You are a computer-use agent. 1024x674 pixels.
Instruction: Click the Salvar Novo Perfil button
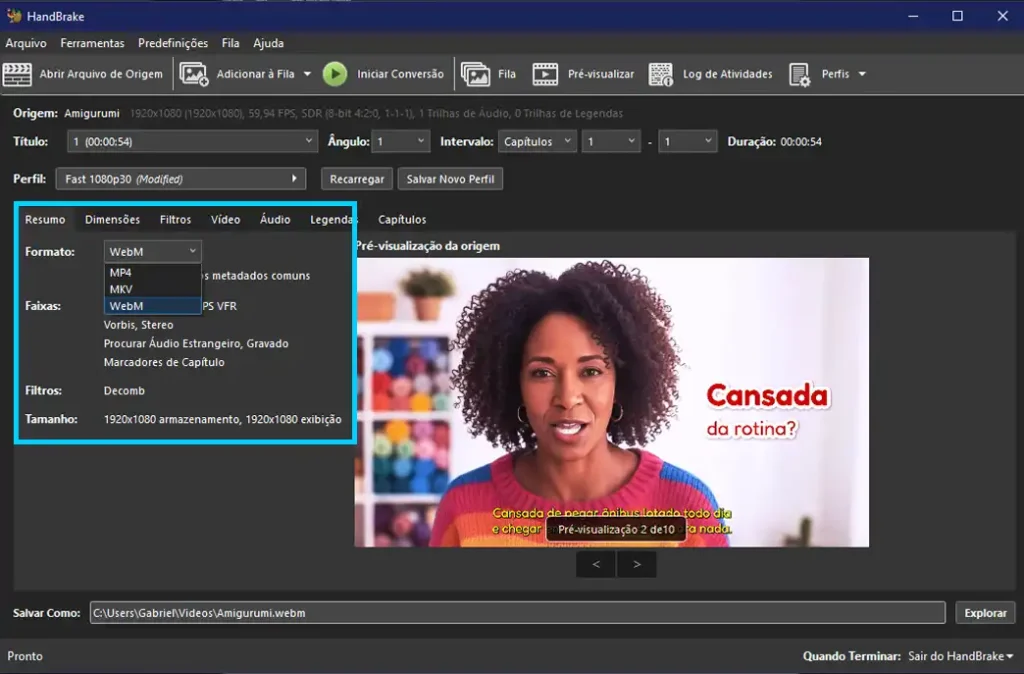pyautogui.click(x=450, y=179)
